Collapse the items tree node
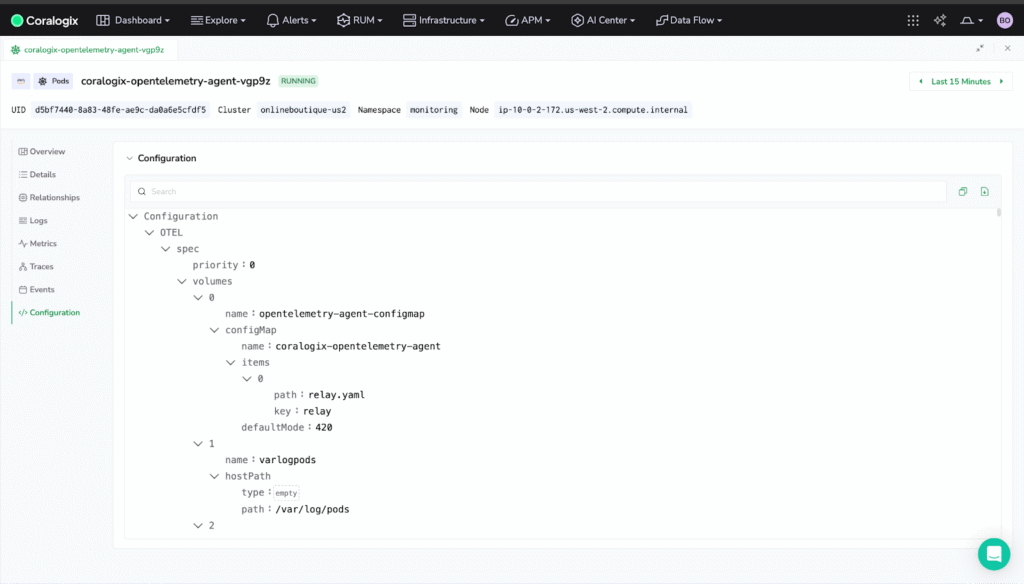1024x584 pixels. click(231, 363)
